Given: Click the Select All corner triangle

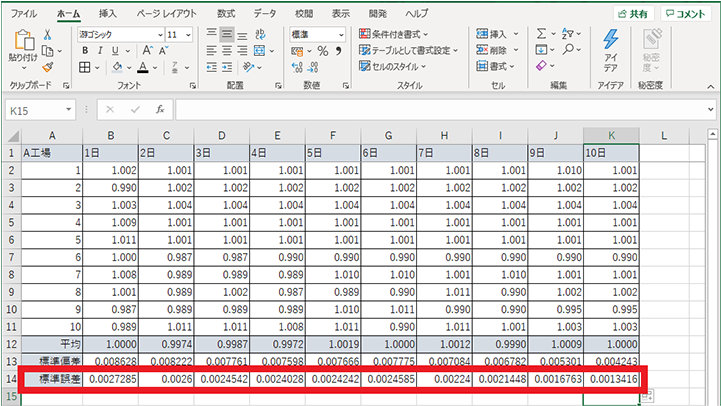Looking at the screenshot, I should [13, 136].
